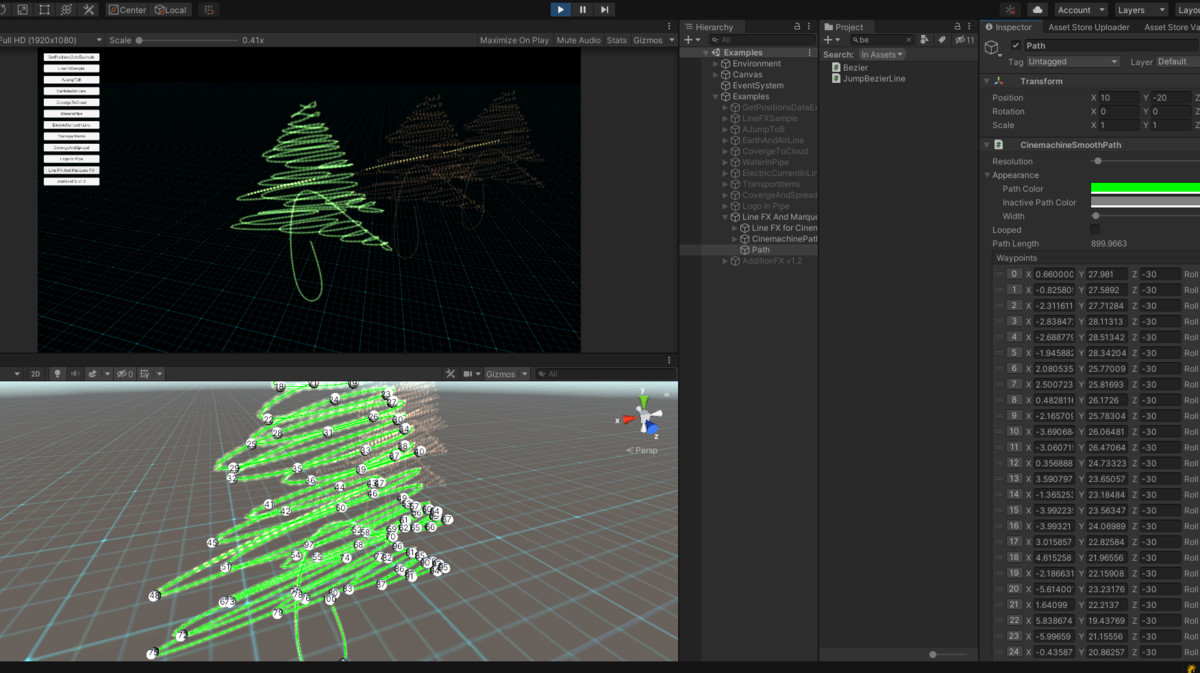Uncheck the Path object active checkbox
Image resolution: width=1200 pixels, height=673 pixels.
tap(1016, 46)
